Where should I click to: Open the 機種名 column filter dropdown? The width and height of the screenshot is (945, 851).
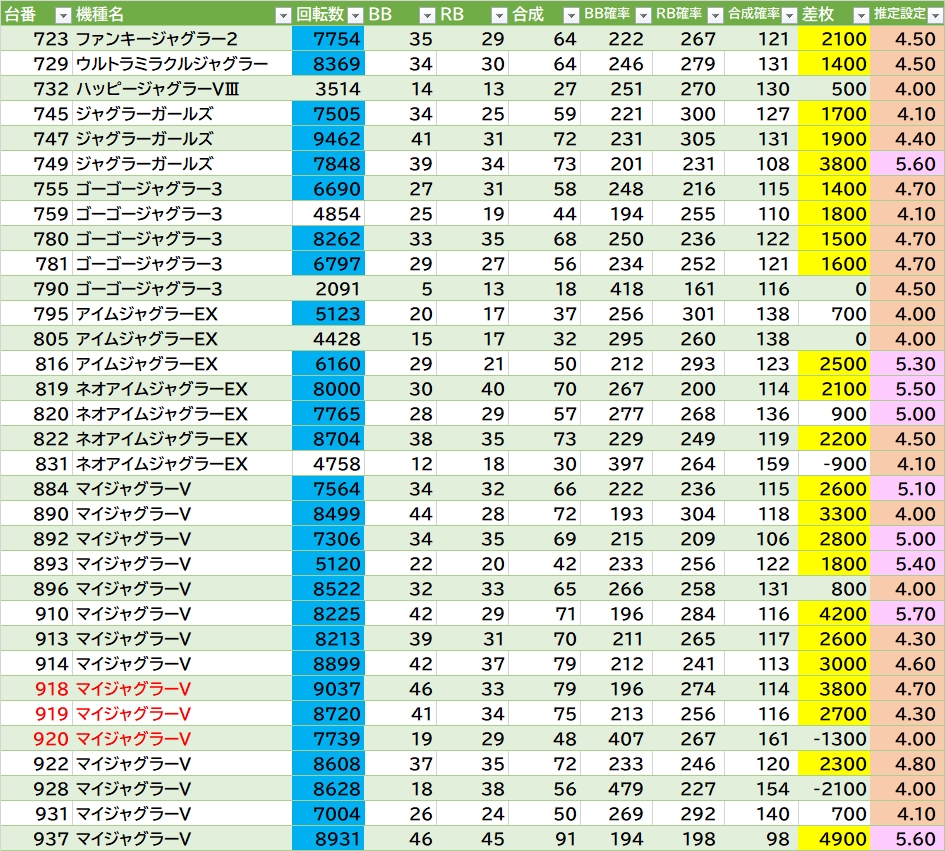point(283,15)
